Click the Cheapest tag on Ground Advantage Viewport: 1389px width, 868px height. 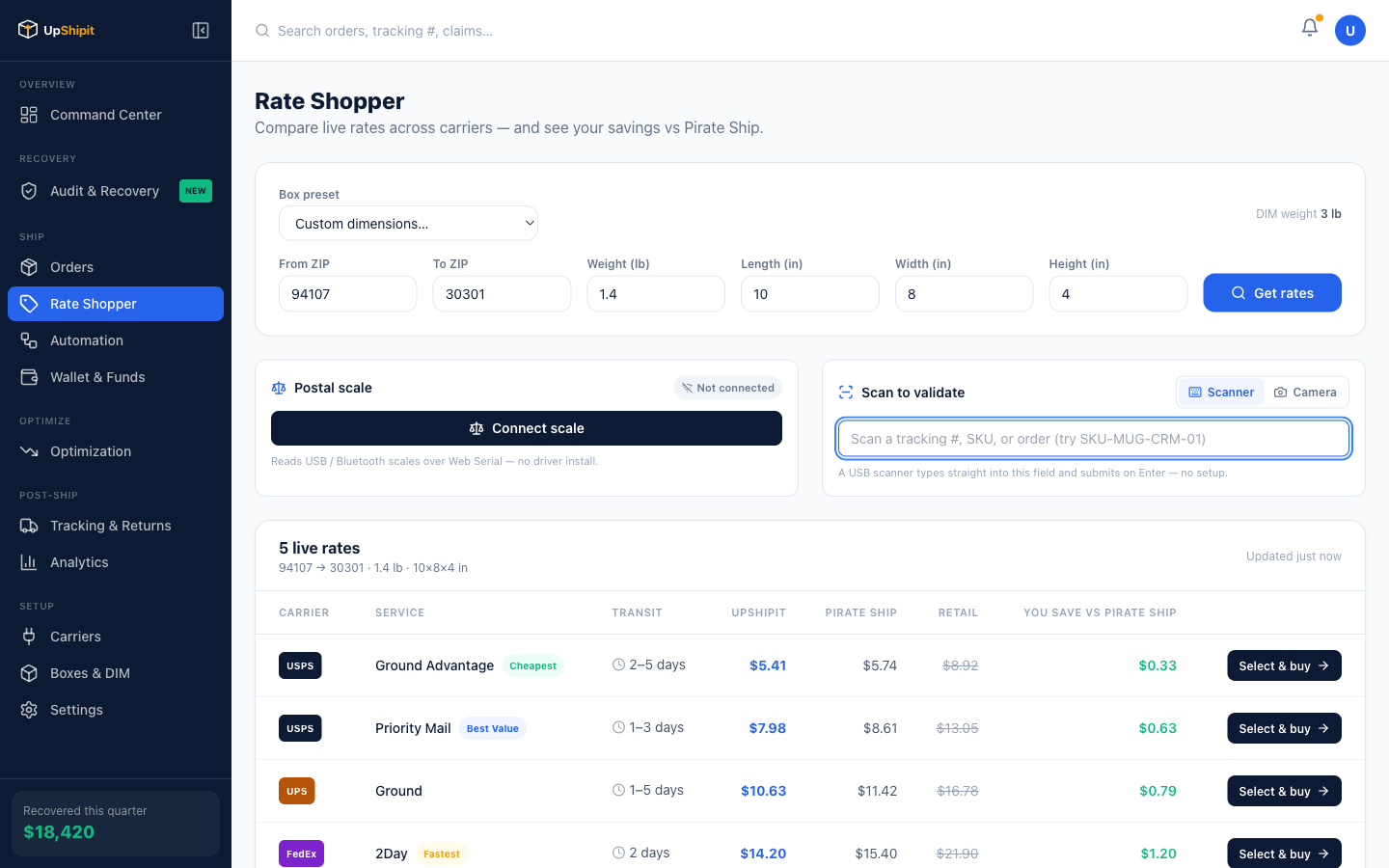pos(533,665)
